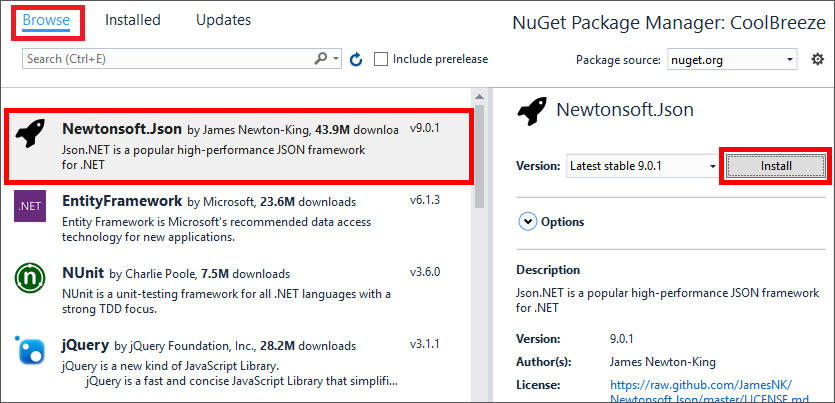Click the EntityFramework .NET icon
The image size is (835, 403).
[29, 207]
